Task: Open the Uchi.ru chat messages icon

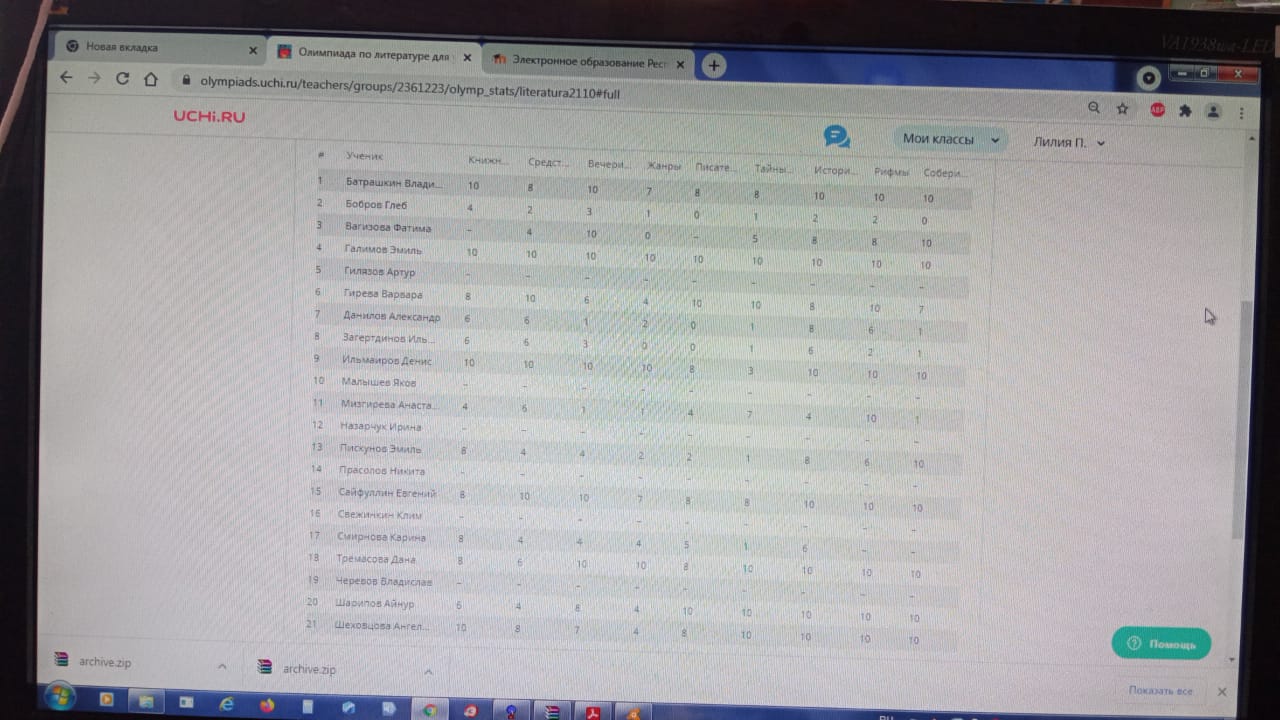Action: pos(836,137)
